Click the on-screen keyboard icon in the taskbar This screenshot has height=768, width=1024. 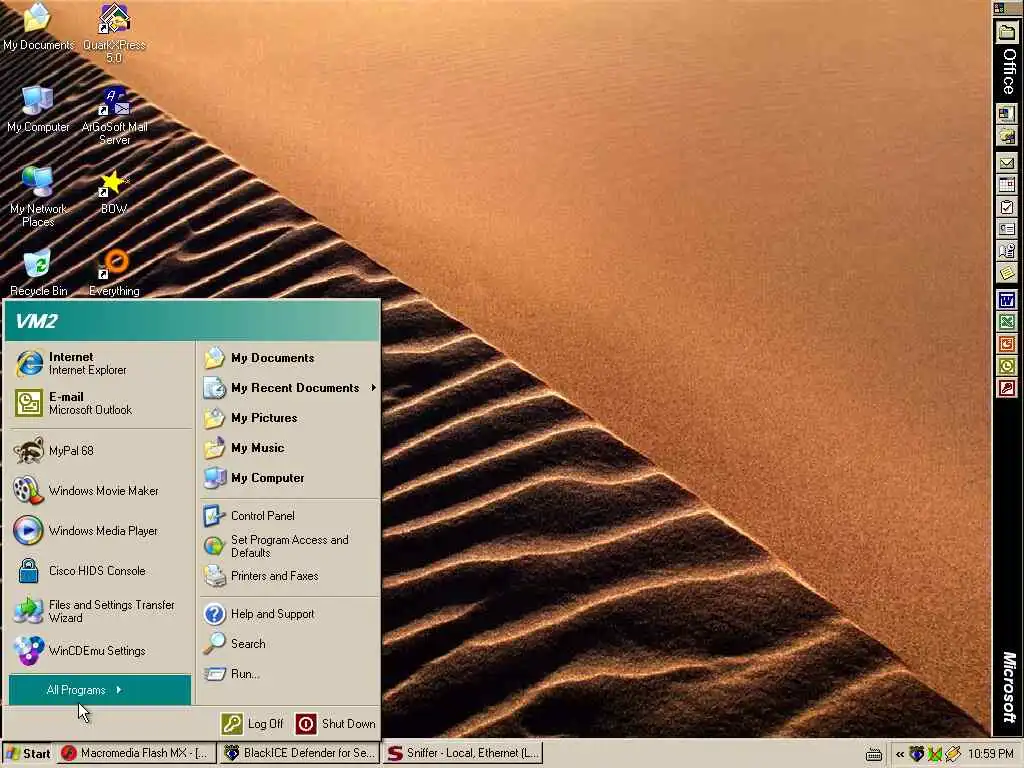click(x=873, y=754)
